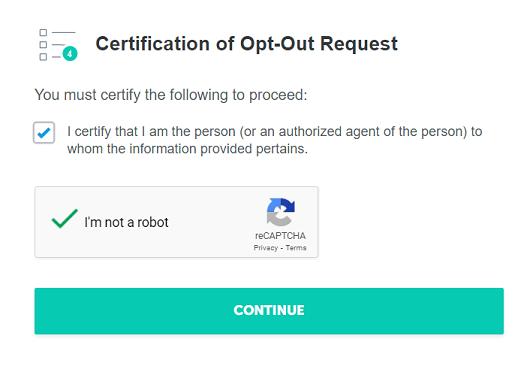Click the top square in checklist icon

[43, 32]
